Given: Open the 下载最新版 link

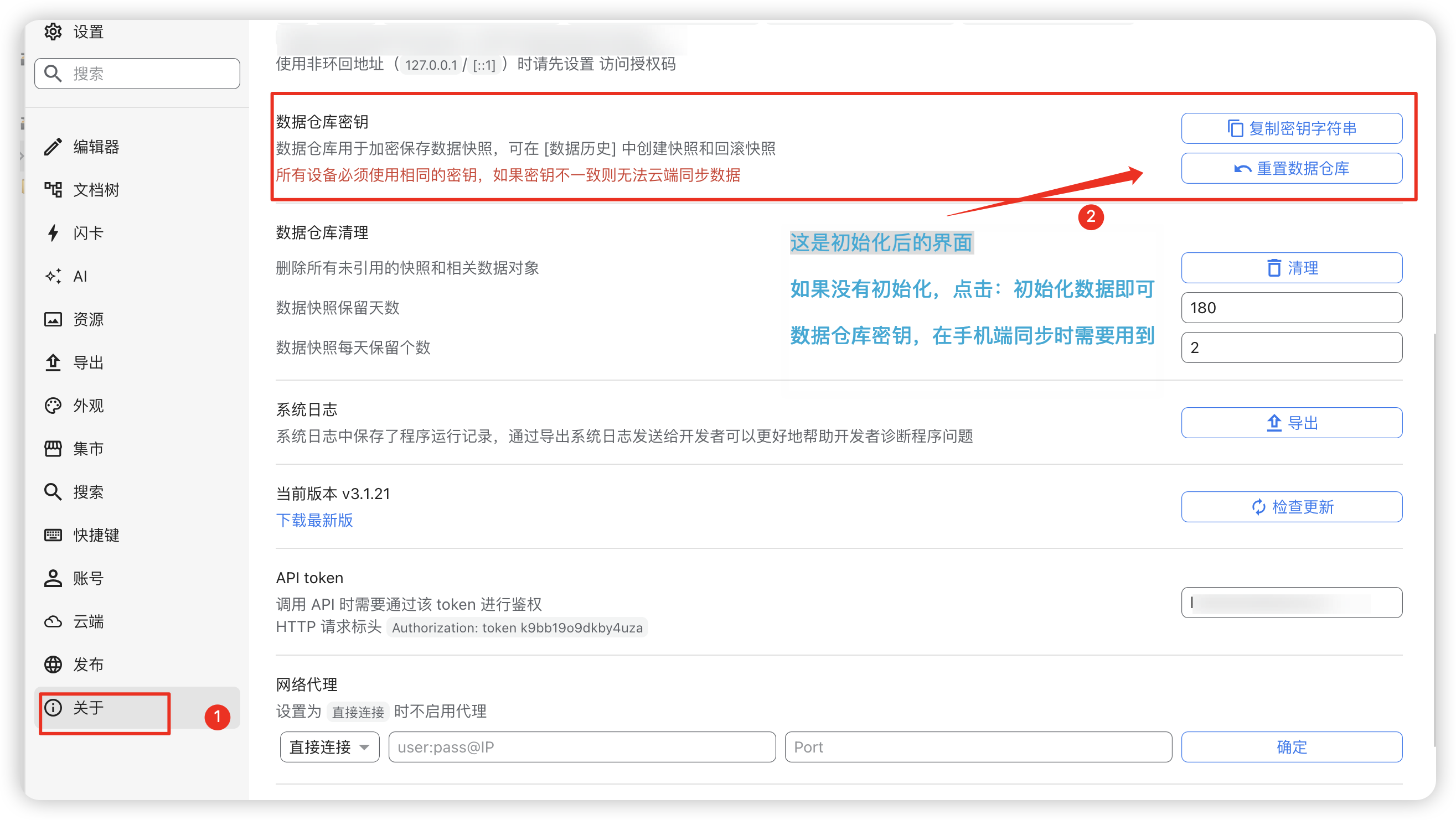Looking at the screenshot, I should pyautogui.click(x=314, y=520).
